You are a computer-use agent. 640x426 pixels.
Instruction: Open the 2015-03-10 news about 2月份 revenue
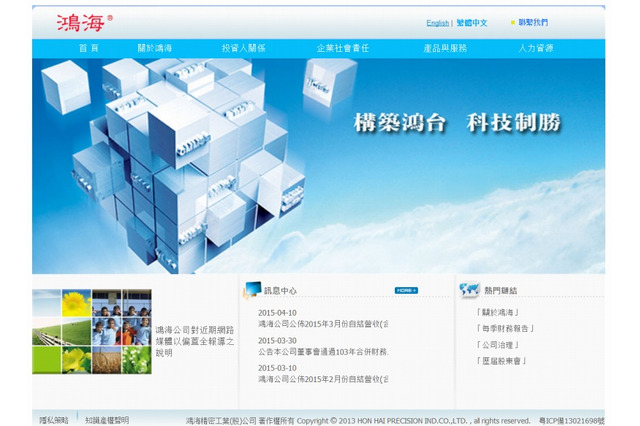[x=323, y=379]
